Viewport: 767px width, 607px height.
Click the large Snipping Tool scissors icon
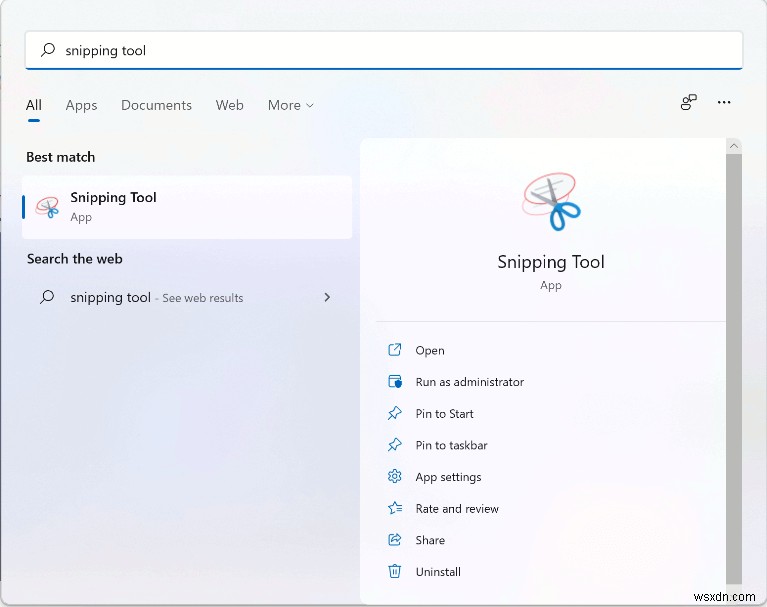[551, 202]
